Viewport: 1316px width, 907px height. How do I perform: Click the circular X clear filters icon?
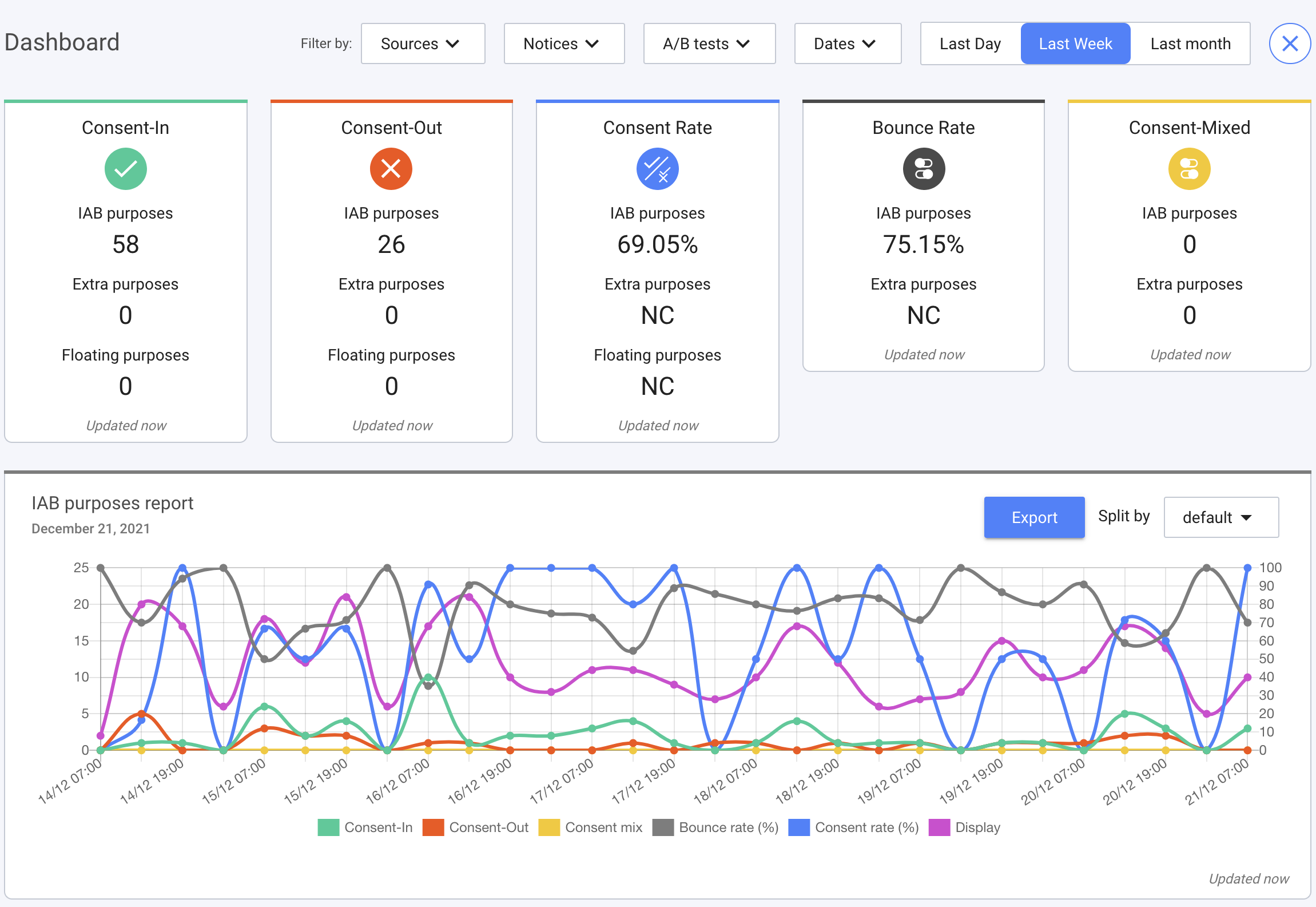1290,43
